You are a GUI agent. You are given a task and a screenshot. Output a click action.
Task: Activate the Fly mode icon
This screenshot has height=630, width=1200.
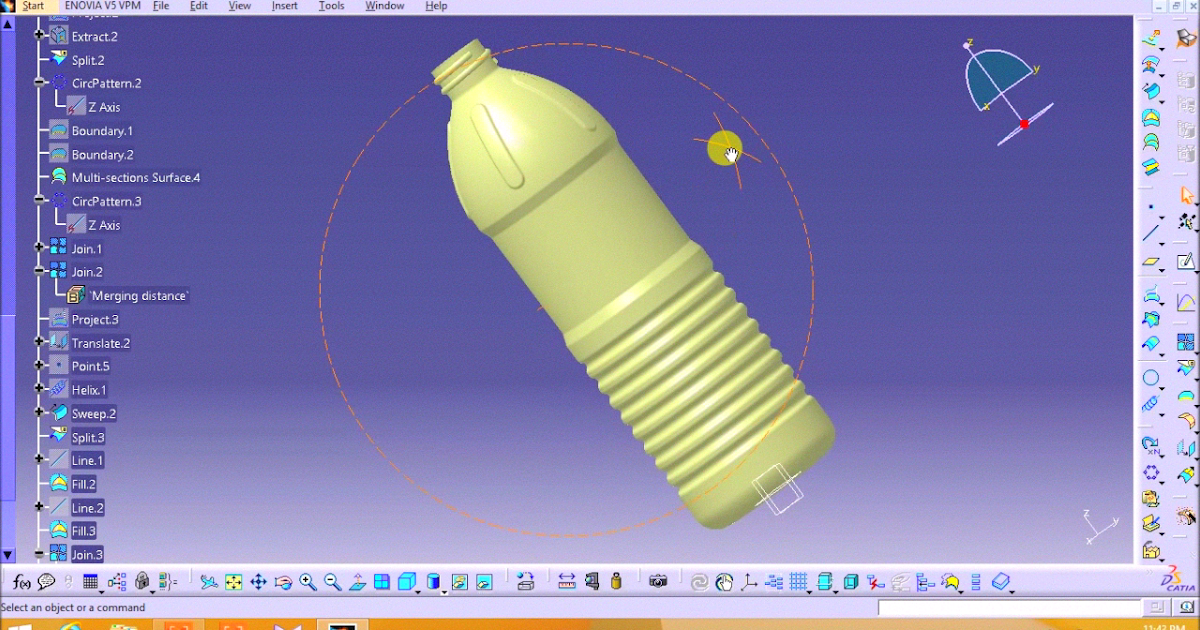[207, 580]
